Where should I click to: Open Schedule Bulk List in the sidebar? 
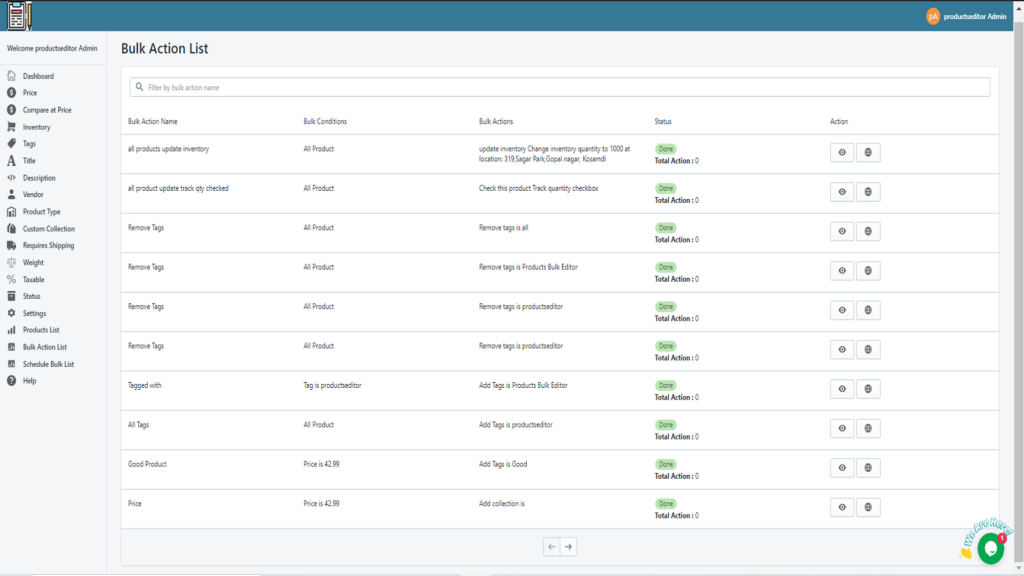point(48,364)
